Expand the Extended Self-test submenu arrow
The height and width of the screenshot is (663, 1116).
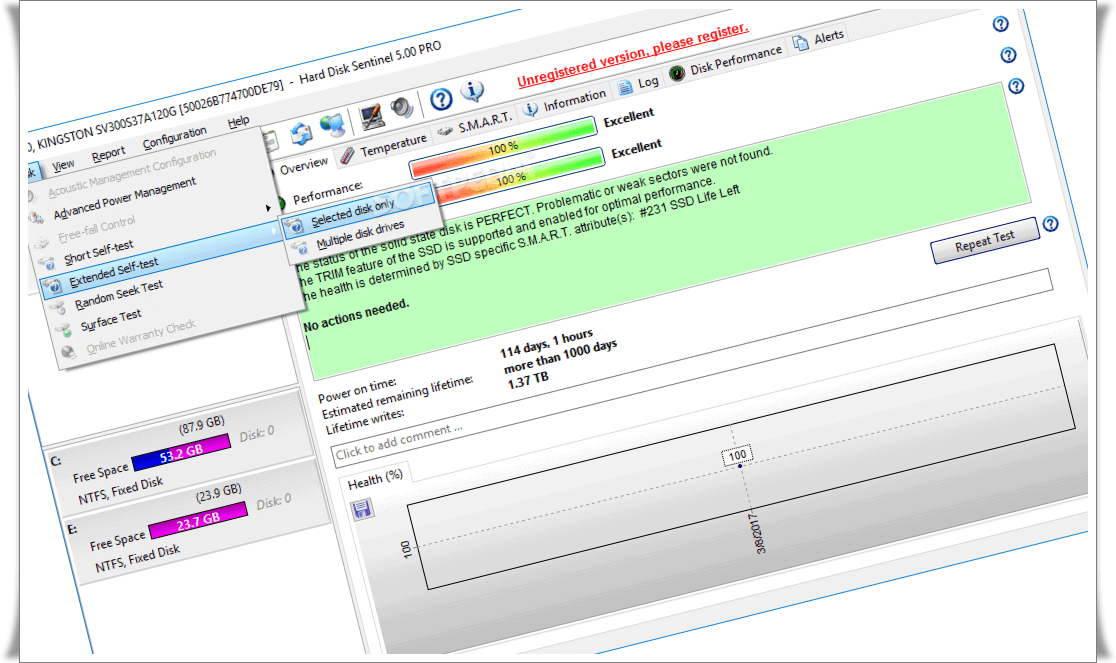274,231
